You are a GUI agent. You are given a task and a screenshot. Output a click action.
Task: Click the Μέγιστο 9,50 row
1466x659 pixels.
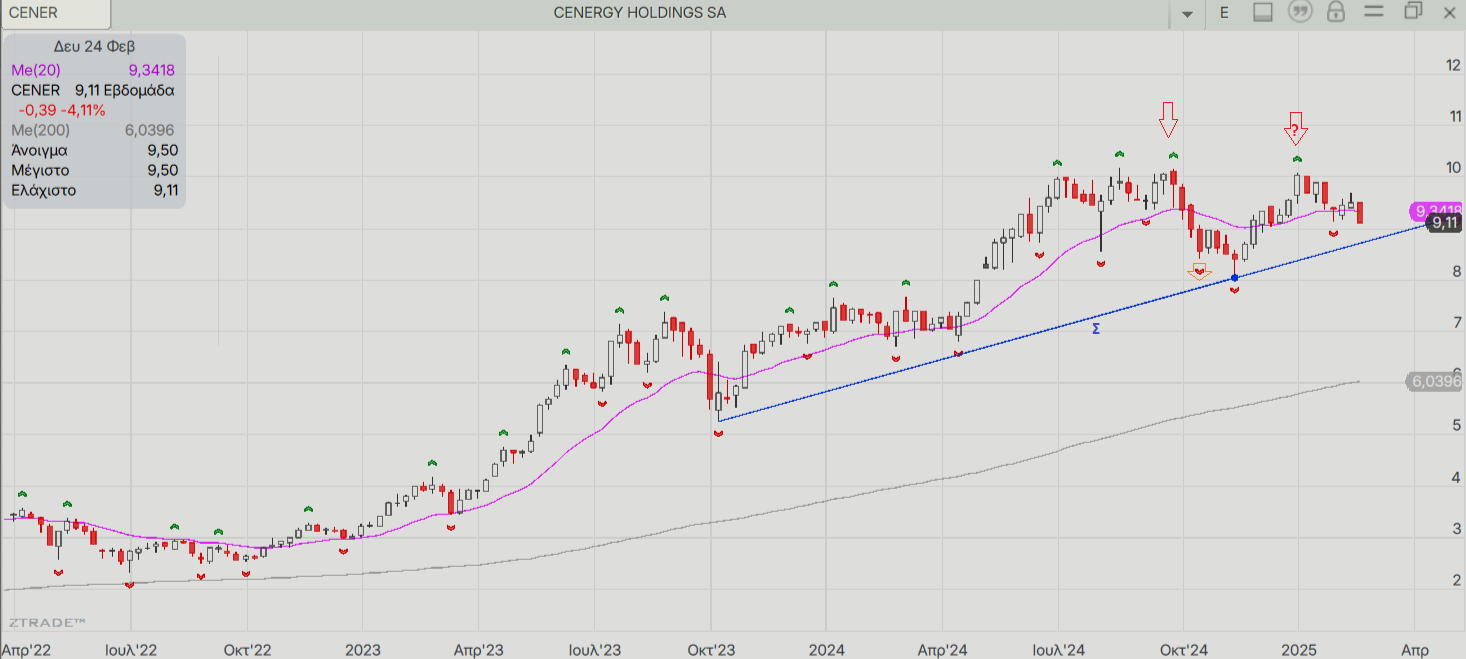[94, 170]
